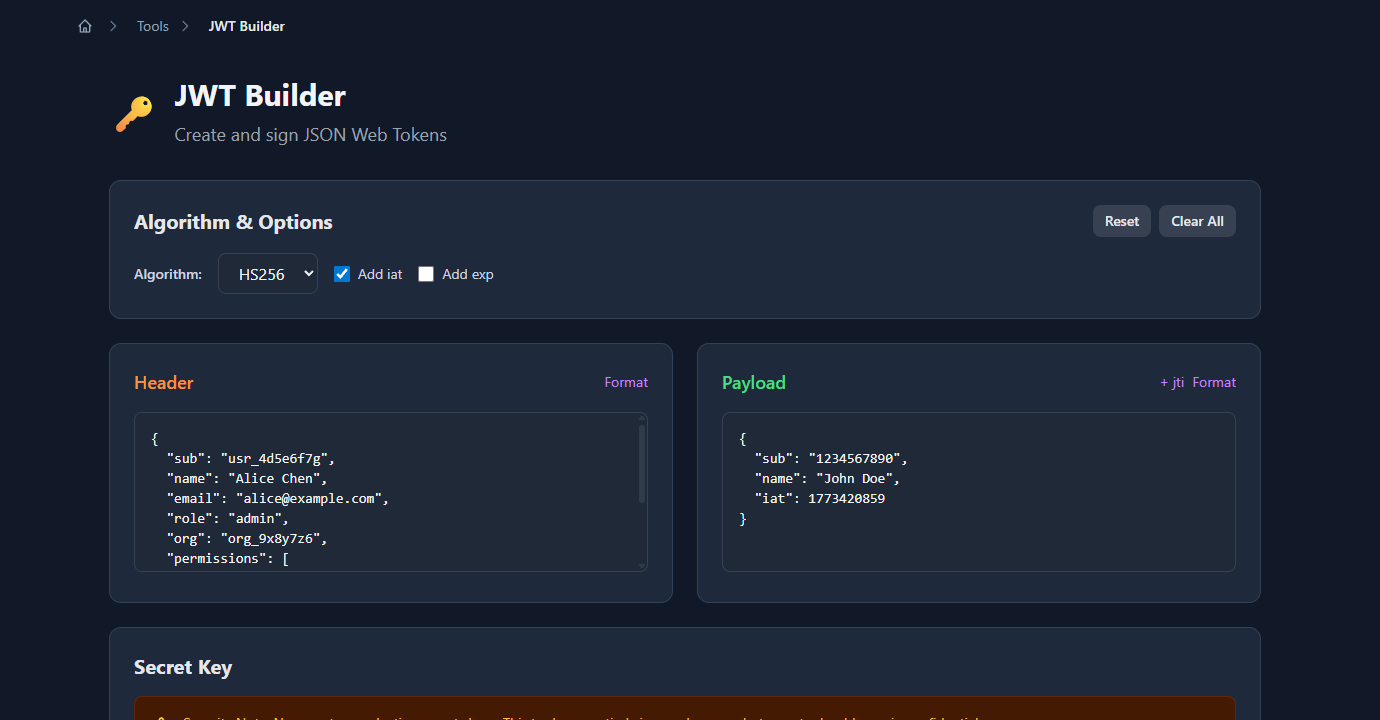The image size is (1380, 720).
Task: Uncheck the Add iat checkbox
Action: (342, 274)
